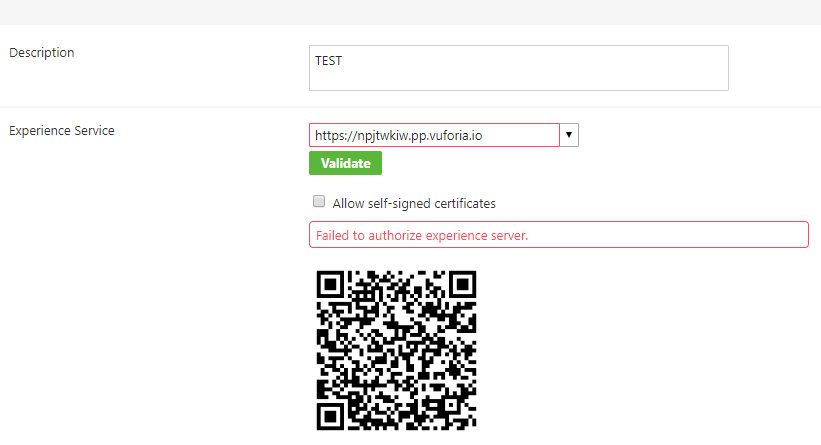
Task: Click the QR code's top-right finder square
Action: pyautogui.click(x=462, y=285)
